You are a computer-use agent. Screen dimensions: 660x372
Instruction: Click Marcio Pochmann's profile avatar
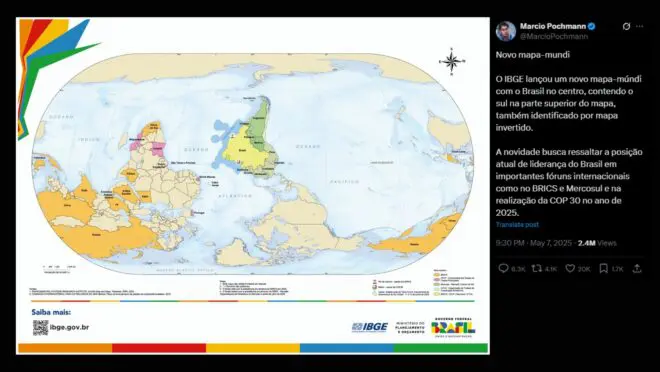tap(506, 31)
